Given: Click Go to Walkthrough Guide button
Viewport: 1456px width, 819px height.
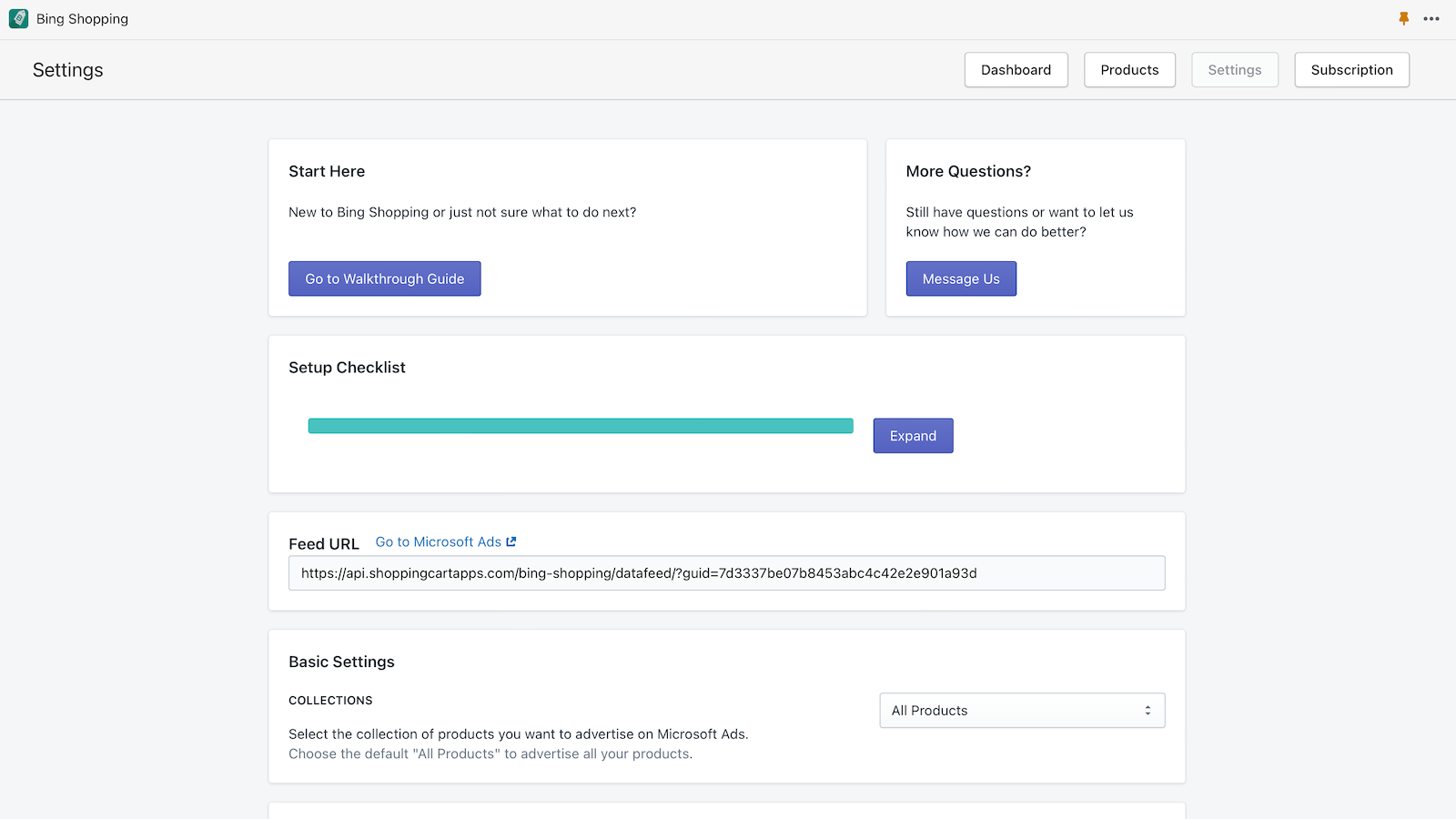Looking at the screenshot, I should (x=385, y=278).
